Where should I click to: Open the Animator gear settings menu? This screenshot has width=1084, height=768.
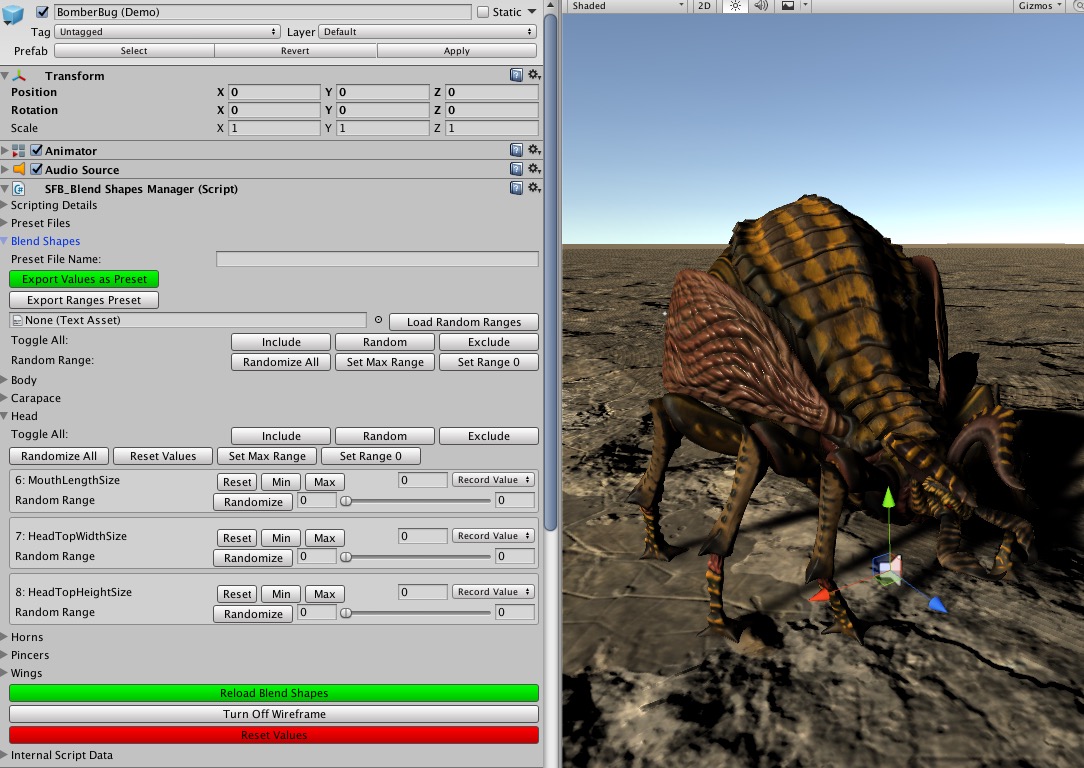point(534,150)
